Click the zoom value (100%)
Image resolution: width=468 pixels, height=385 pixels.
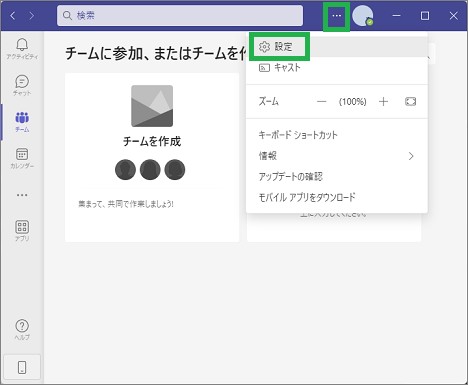(352, 102)
